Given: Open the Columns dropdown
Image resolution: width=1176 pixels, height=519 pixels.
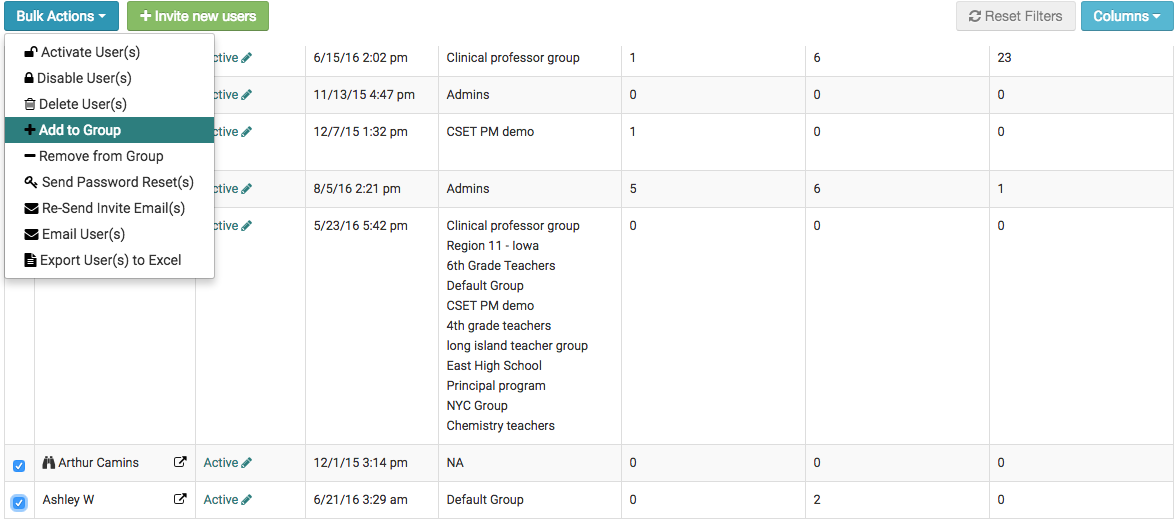Looking at the screenshot, I should click(x=1126, y=16).
